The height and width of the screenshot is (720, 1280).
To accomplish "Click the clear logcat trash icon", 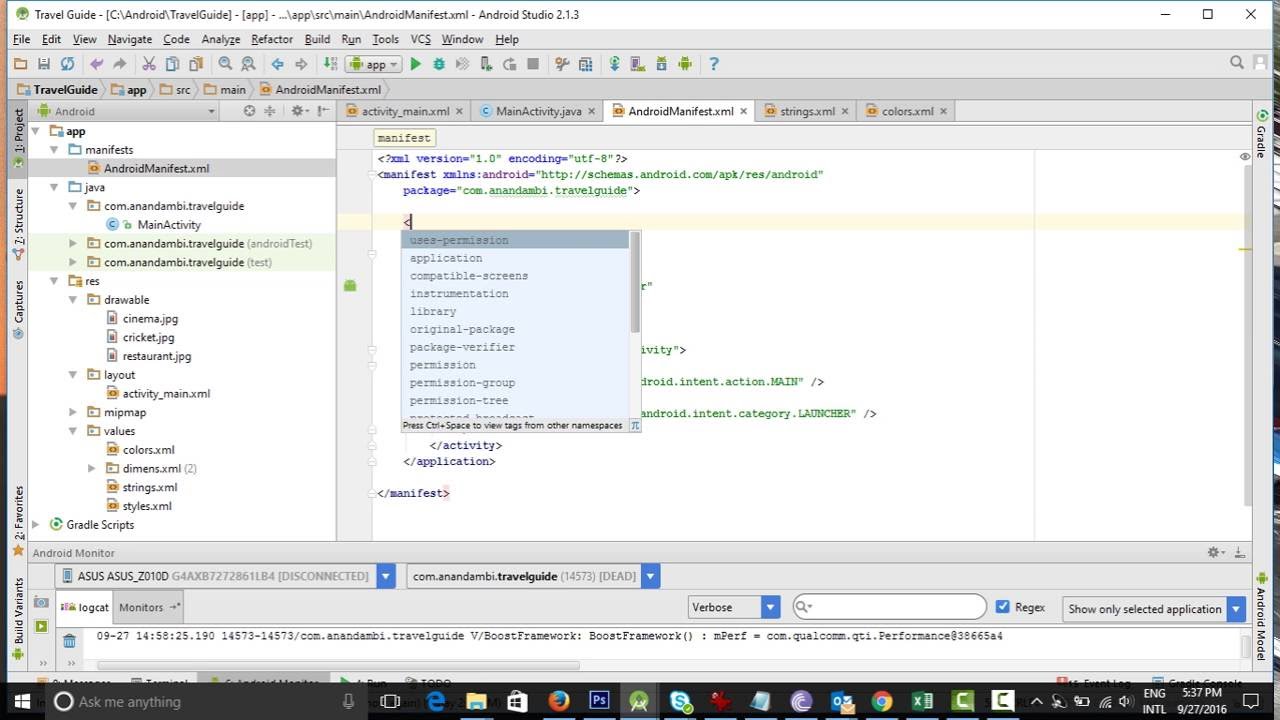I will coord(69,641).
